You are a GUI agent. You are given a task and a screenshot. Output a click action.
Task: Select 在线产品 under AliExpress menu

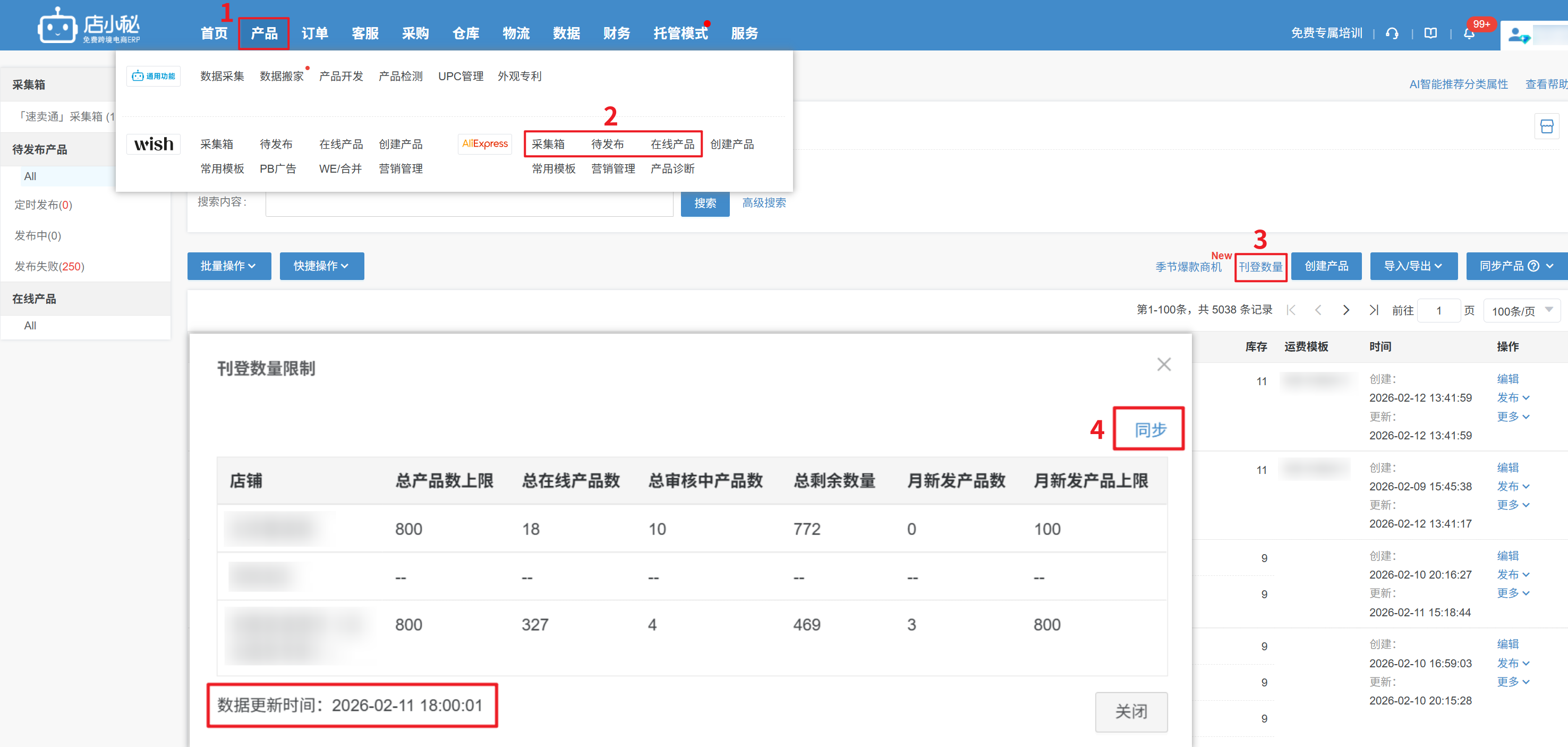pos(672,145)
